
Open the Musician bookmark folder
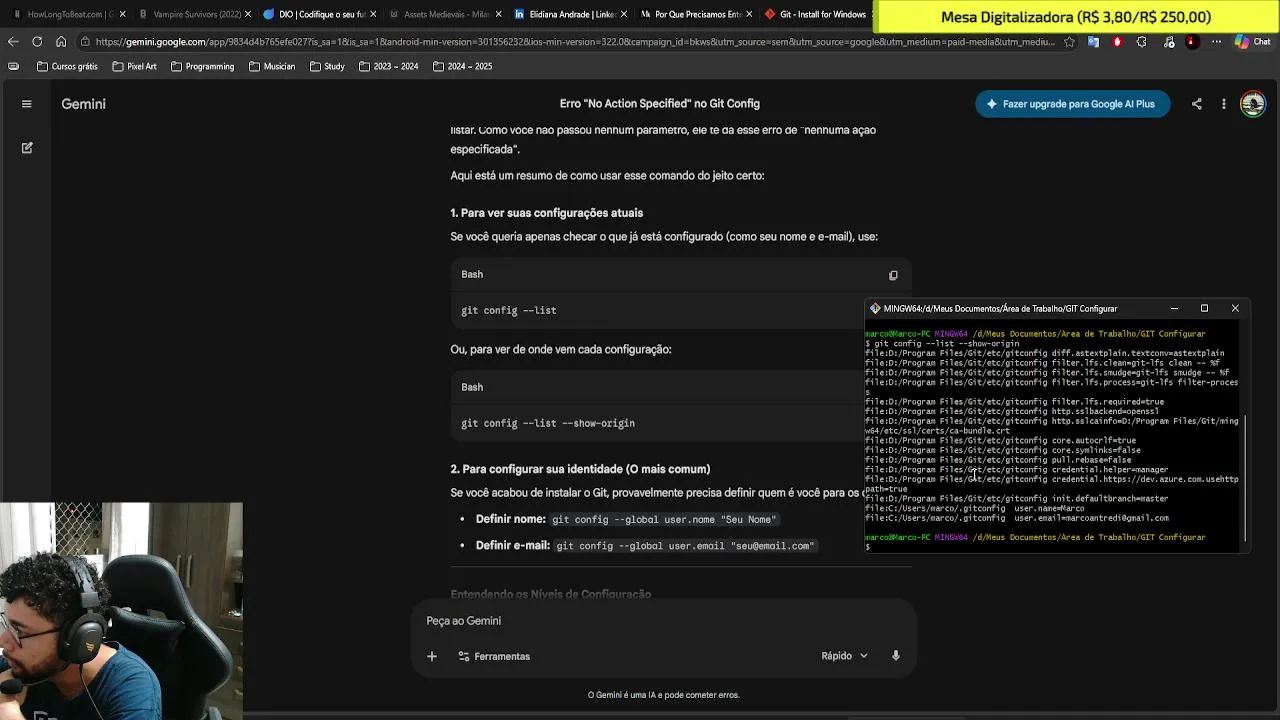[271, 66]
